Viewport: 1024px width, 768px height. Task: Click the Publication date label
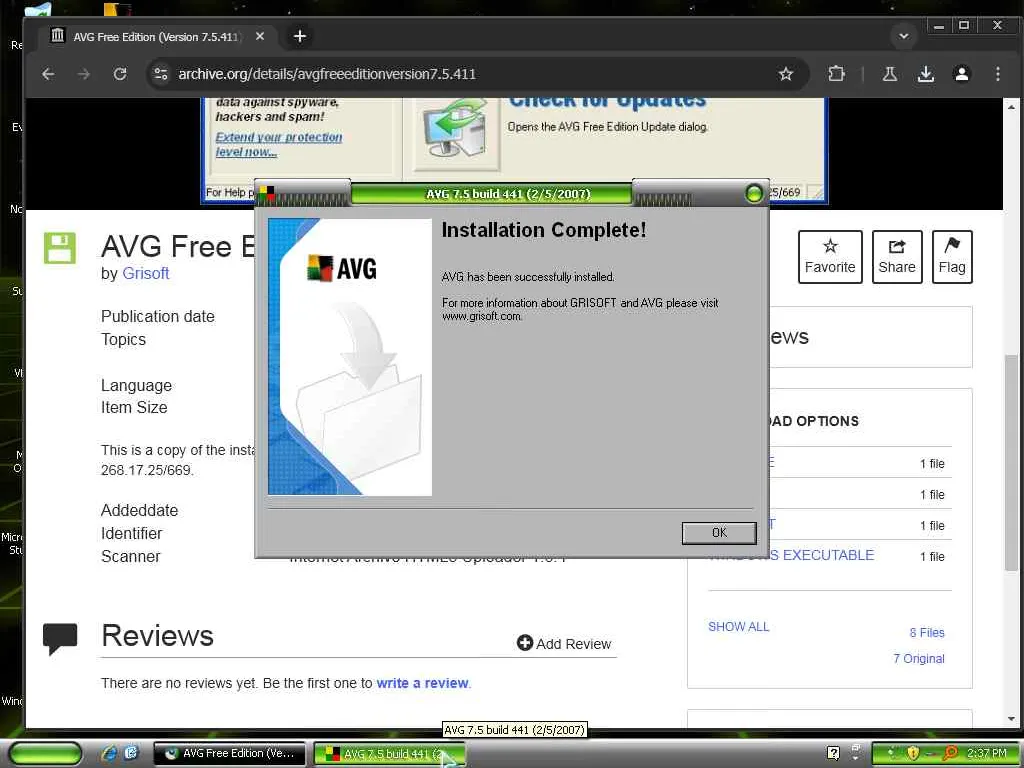pyautogui.click(x=157, y=317)
